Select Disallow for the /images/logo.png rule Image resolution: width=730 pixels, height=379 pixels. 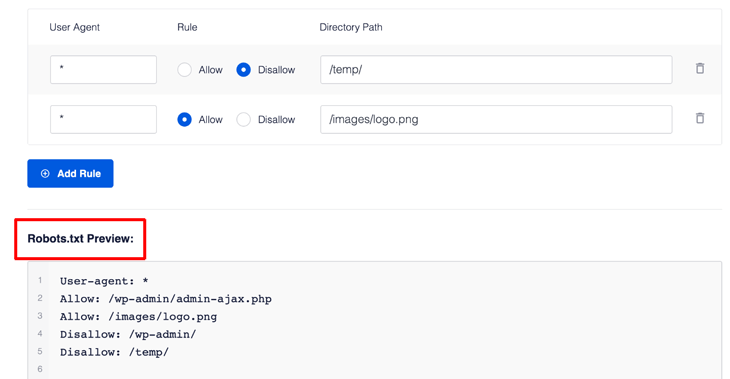(x=243, y=120)
